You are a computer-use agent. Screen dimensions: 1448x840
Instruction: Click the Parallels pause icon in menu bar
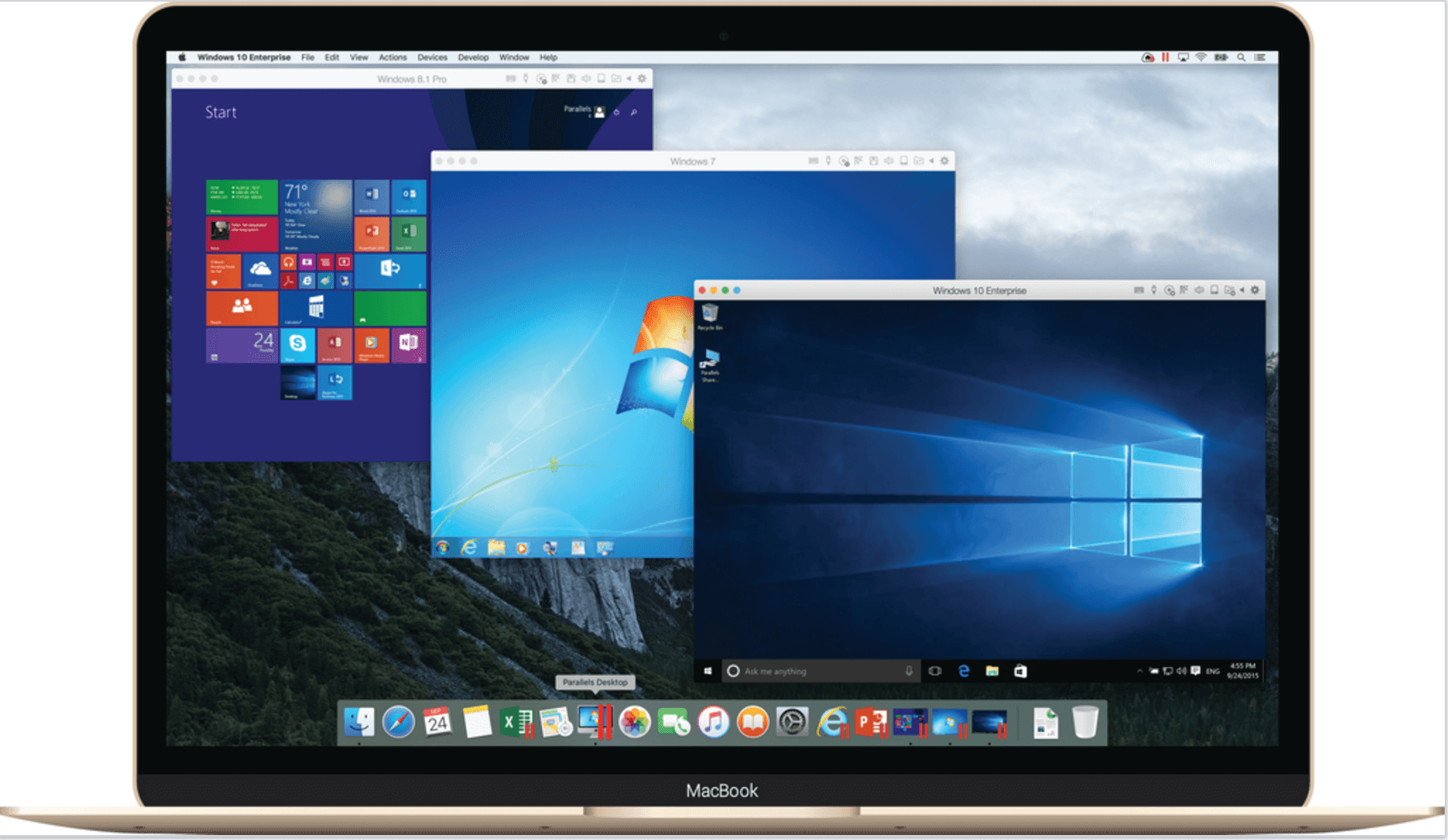(1165, 58)
